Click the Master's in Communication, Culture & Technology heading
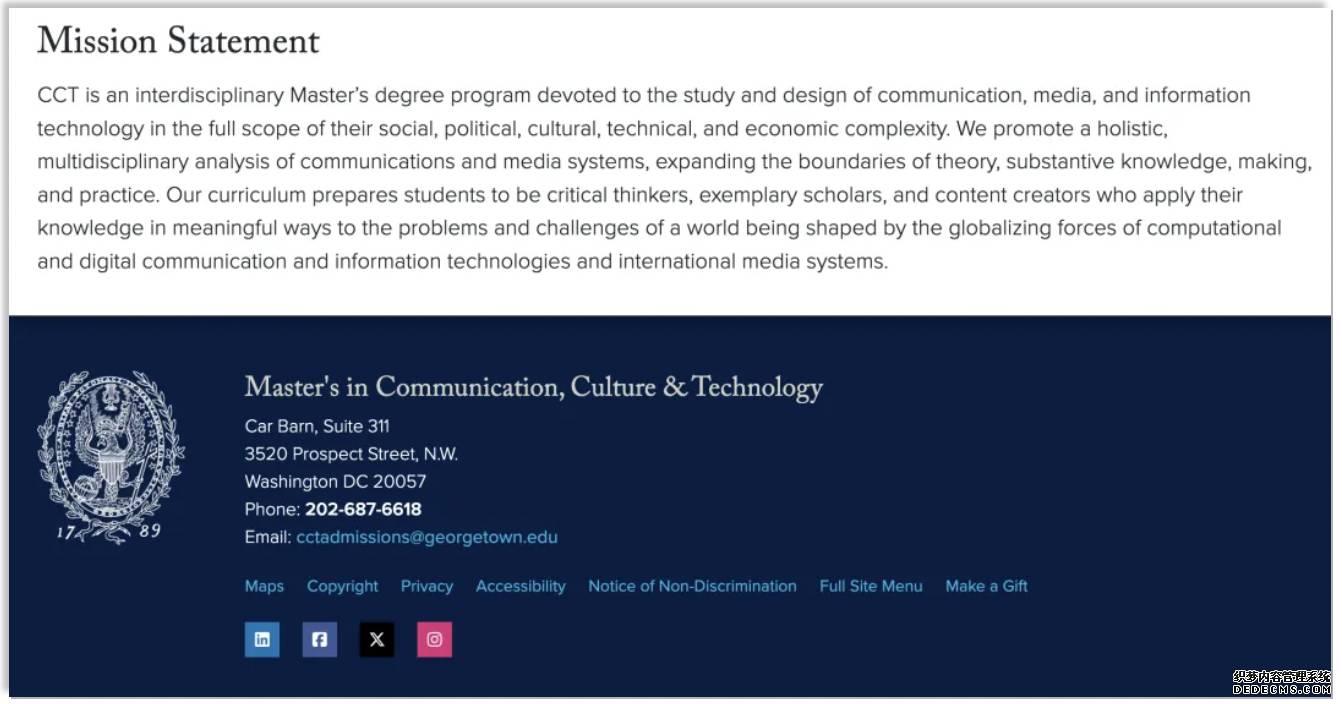 (x=533, y=388)
